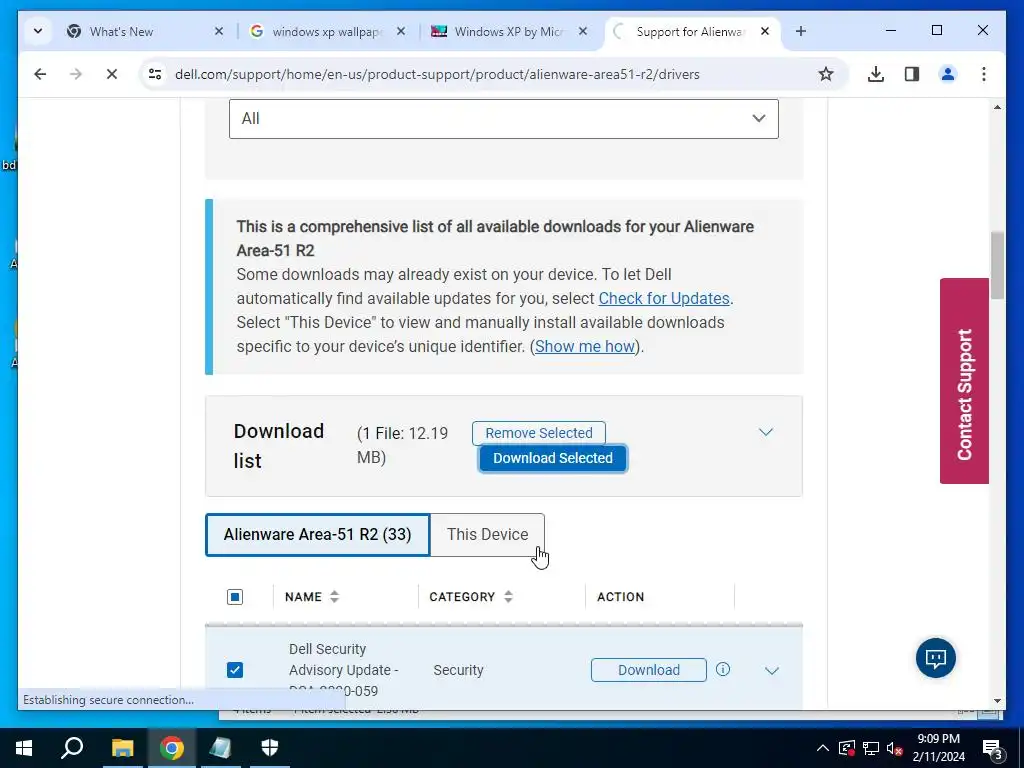Sort table by CATEGORY column
This screenshot has height=768, width=1024.
click(470, 597)
